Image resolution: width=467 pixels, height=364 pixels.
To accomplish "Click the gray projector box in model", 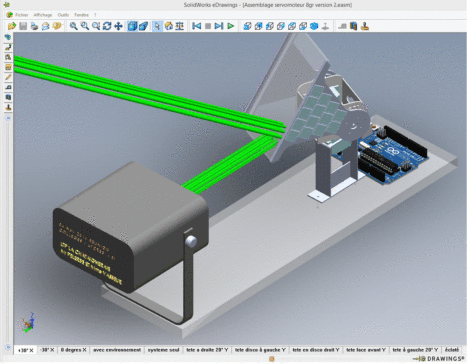I will tap(130, 227).
